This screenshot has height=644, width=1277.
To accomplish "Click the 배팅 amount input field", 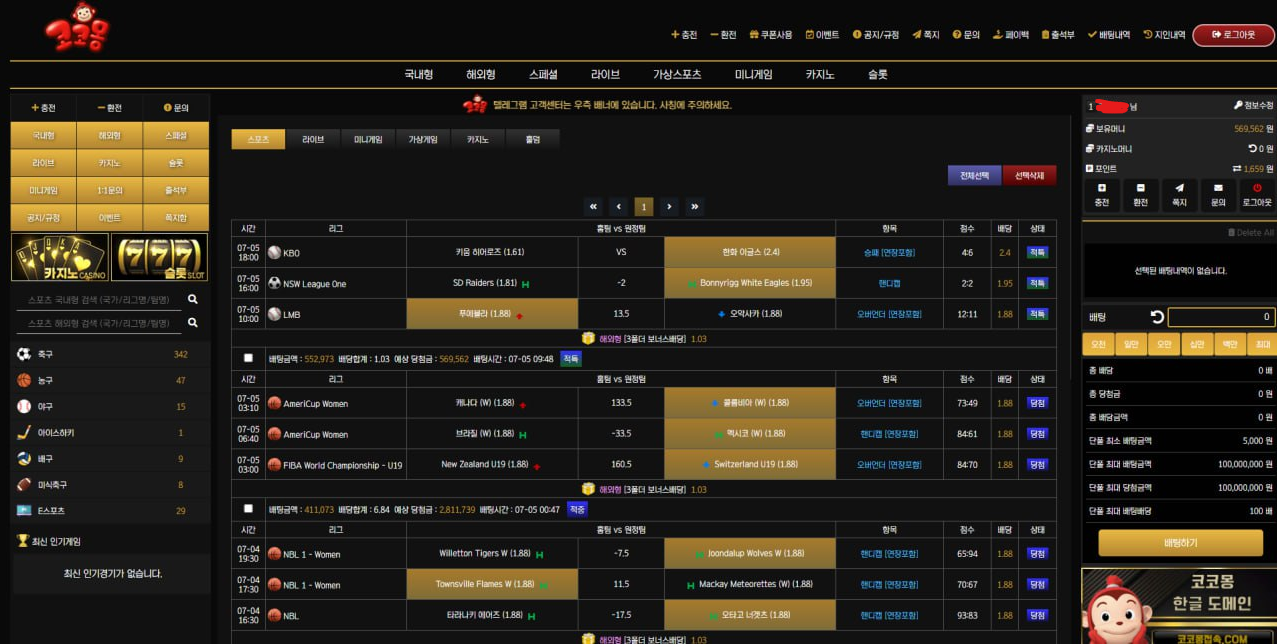I will [1221, 317].
